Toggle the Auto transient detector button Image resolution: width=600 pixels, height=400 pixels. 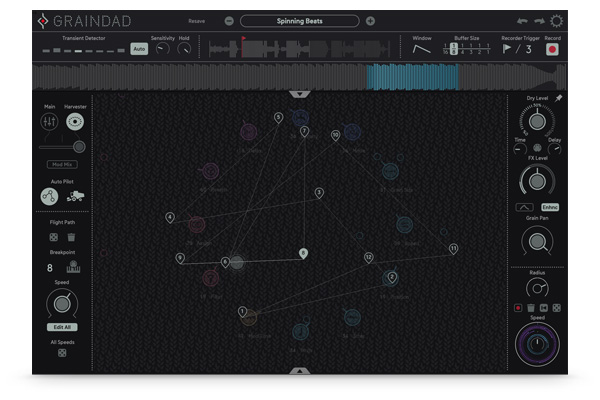click(139, 48)
